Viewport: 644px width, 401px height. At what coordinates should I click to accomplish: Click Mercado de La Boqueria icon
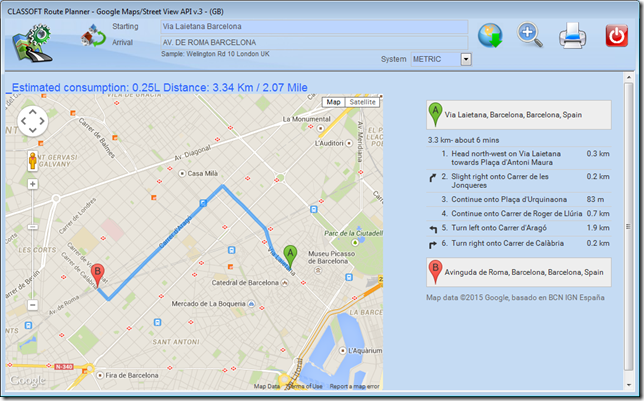click(x=251, y=304)
